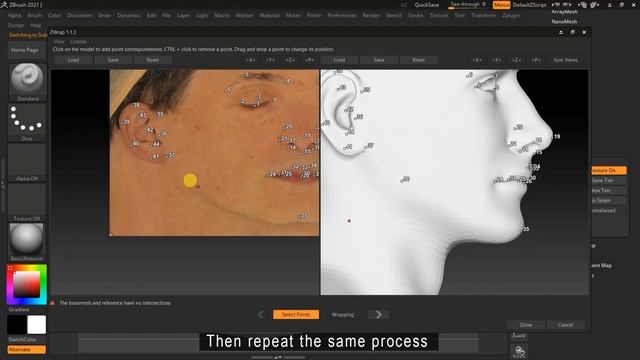Screen dimensions: 640x360
Task: Click Cancel in ZWrap window
Action: (565, 325)
